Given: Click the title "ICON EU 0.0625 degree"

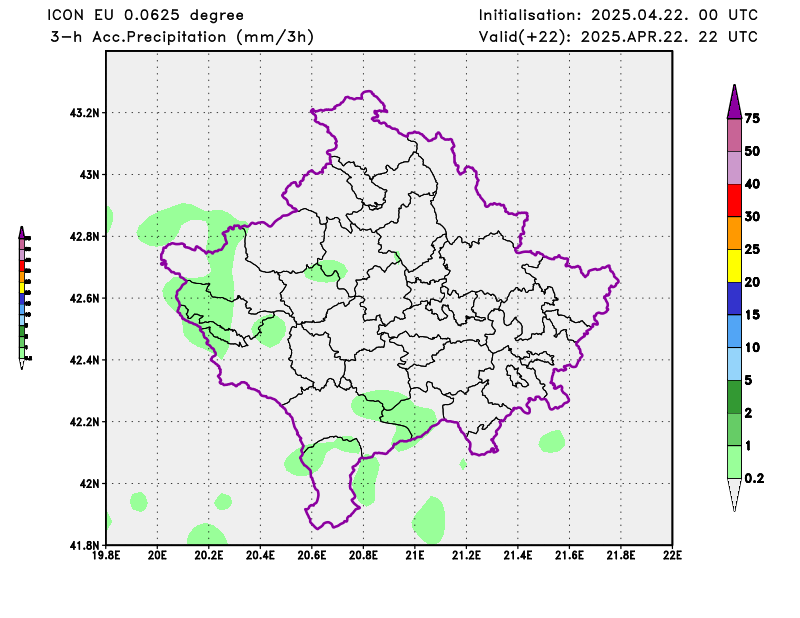Looking at the screenshot, I should click(145, 15).
